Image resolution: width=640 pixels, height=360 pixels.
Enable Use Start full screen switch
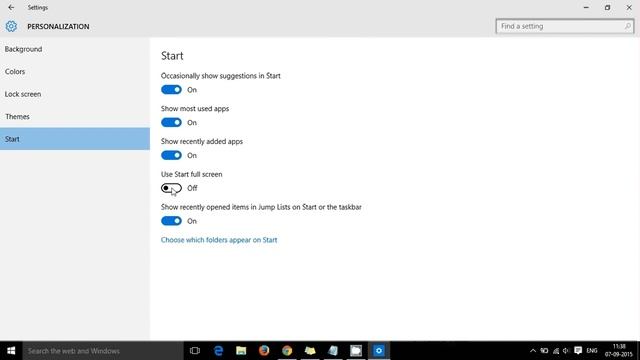coord(171,188)
